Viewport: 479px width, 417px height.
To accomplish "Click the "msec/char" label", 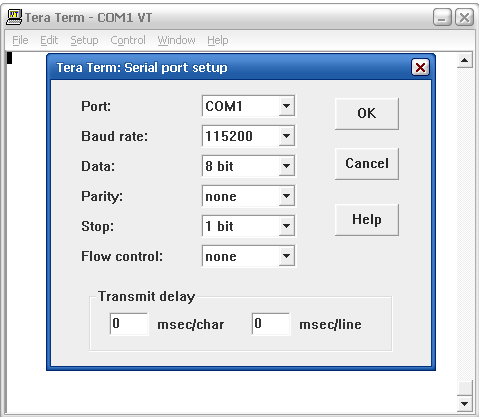I will coord(191,324).
